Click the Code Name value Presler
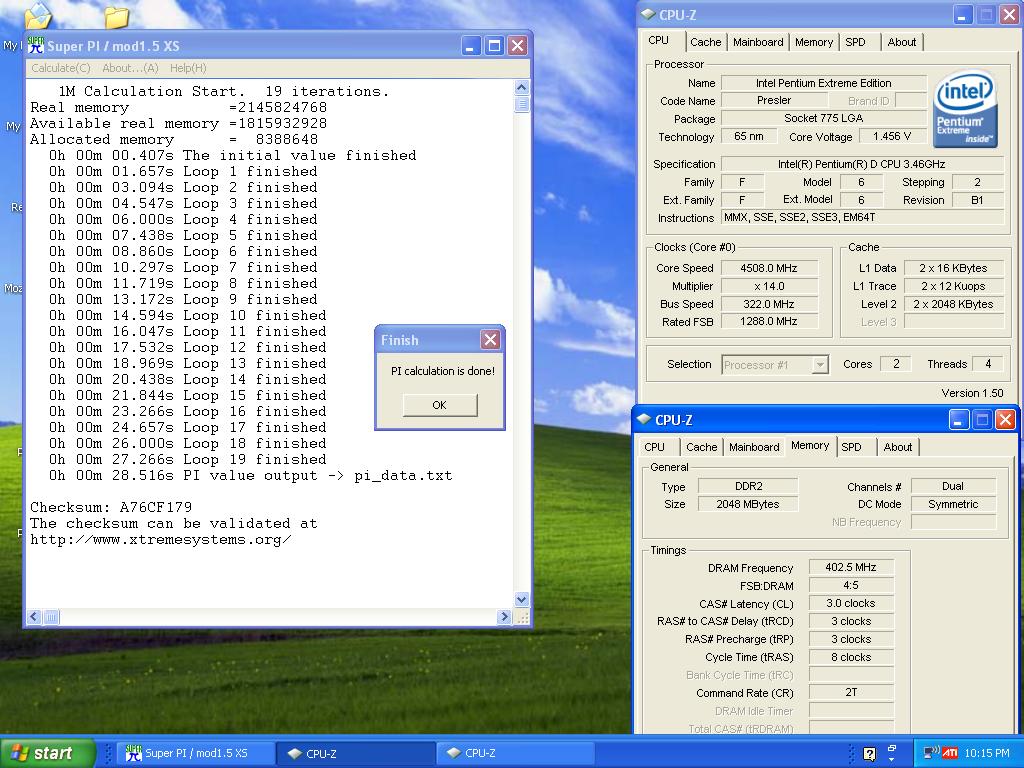Image resolution: width=1024 pixels, height=768 pixels. coord(774,101)
